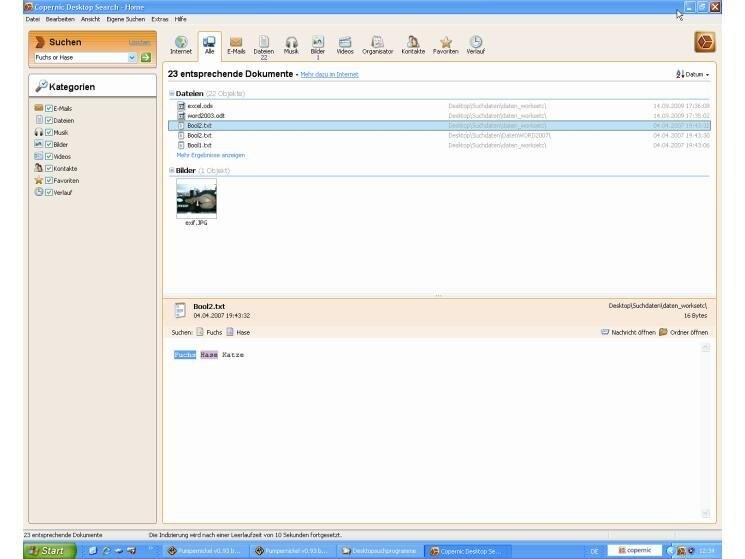This screenshot has height=559, width=745.
Task: Click the Kontakte person icon in Kategorien
Action: (x=39, y=168)
